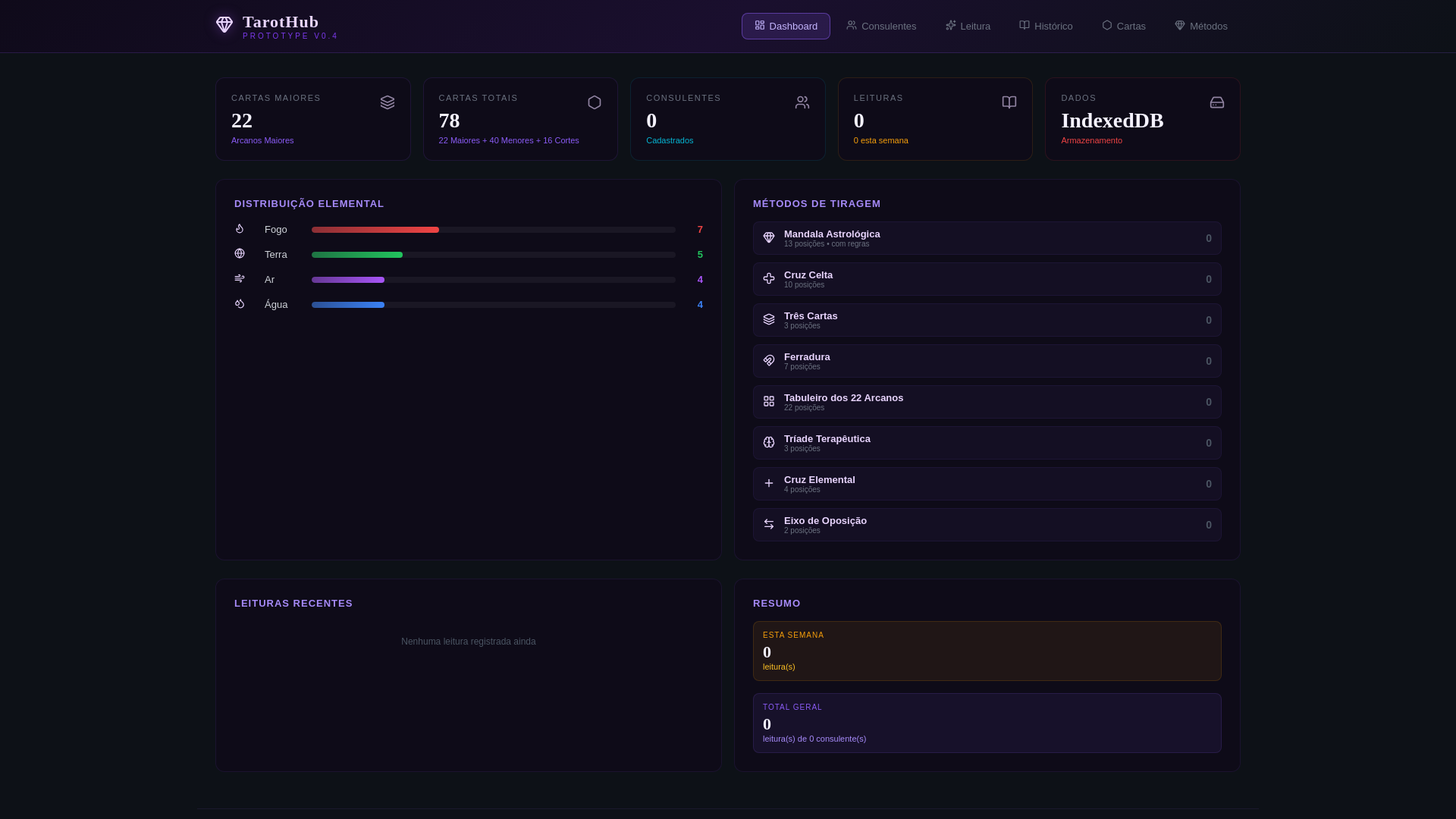Click the flame icon beside Fogo
The width and height of the screenshot is (1456, 819).
[x=240, y=229]
